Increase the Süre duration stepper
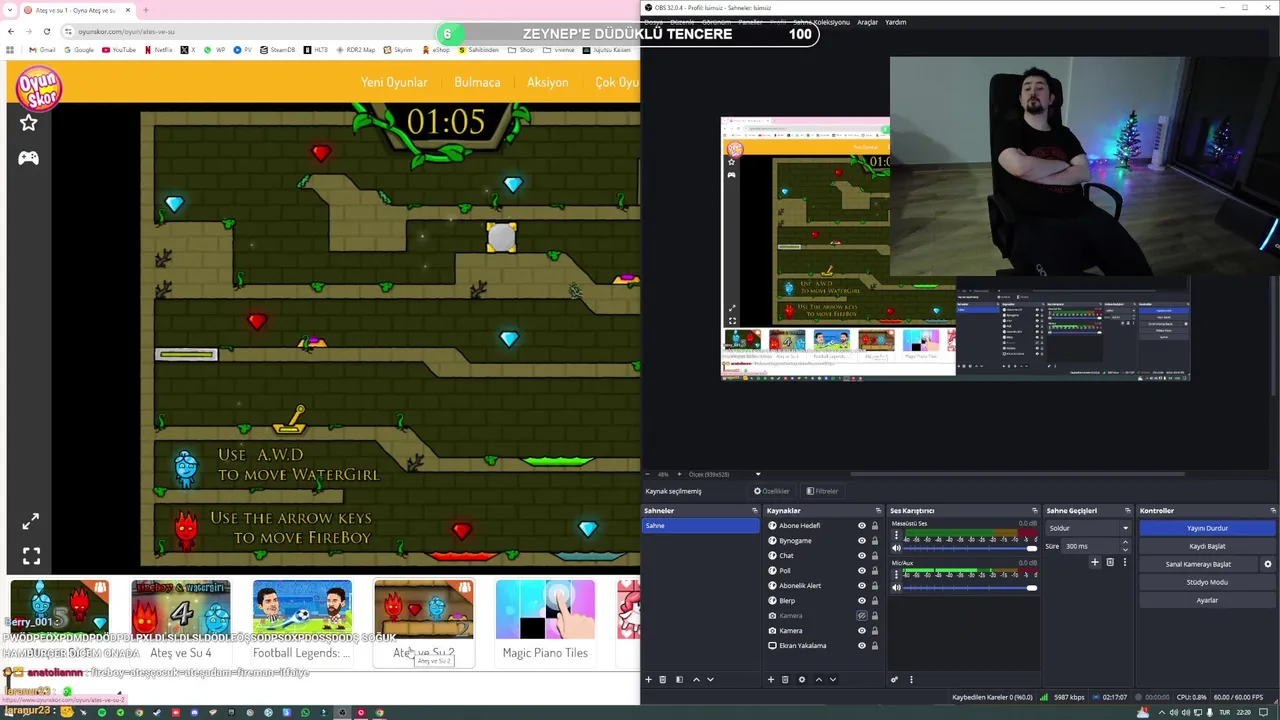Image resolution: width=1280 pixels, height=720 pixels. click(1125, 543)
